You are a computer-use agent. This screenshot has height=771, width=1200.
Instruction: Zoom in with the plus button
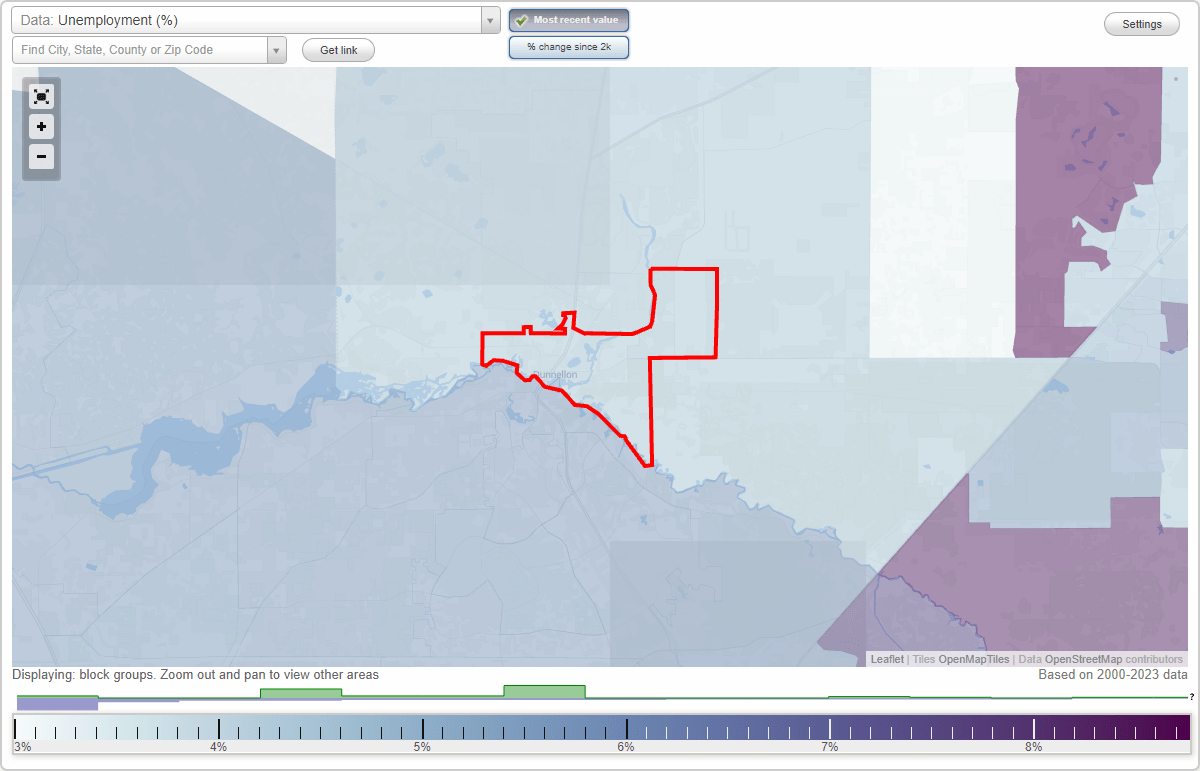click(x=41, y=127)
